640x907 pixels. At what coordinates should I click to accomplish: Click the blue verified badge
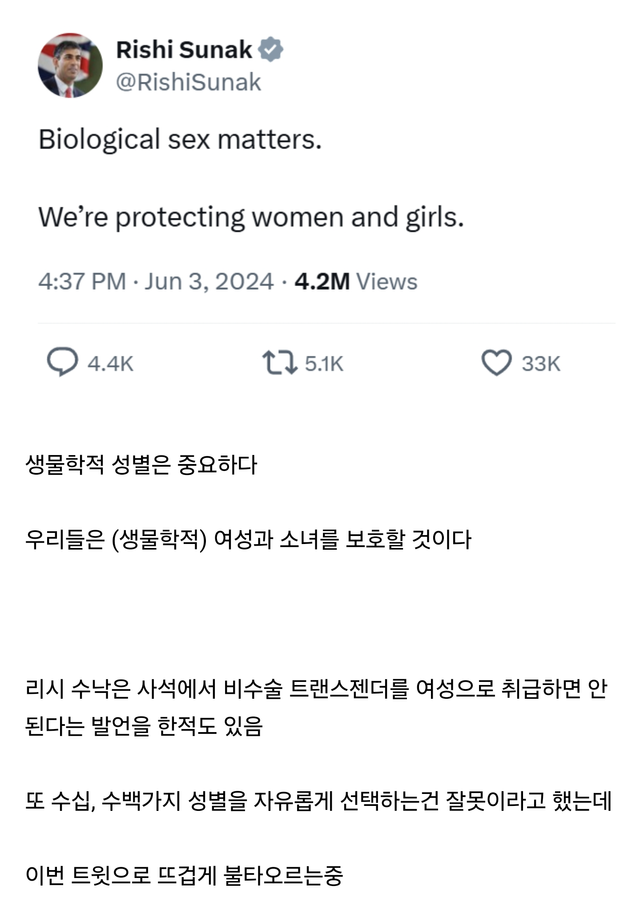click(271, 49)
